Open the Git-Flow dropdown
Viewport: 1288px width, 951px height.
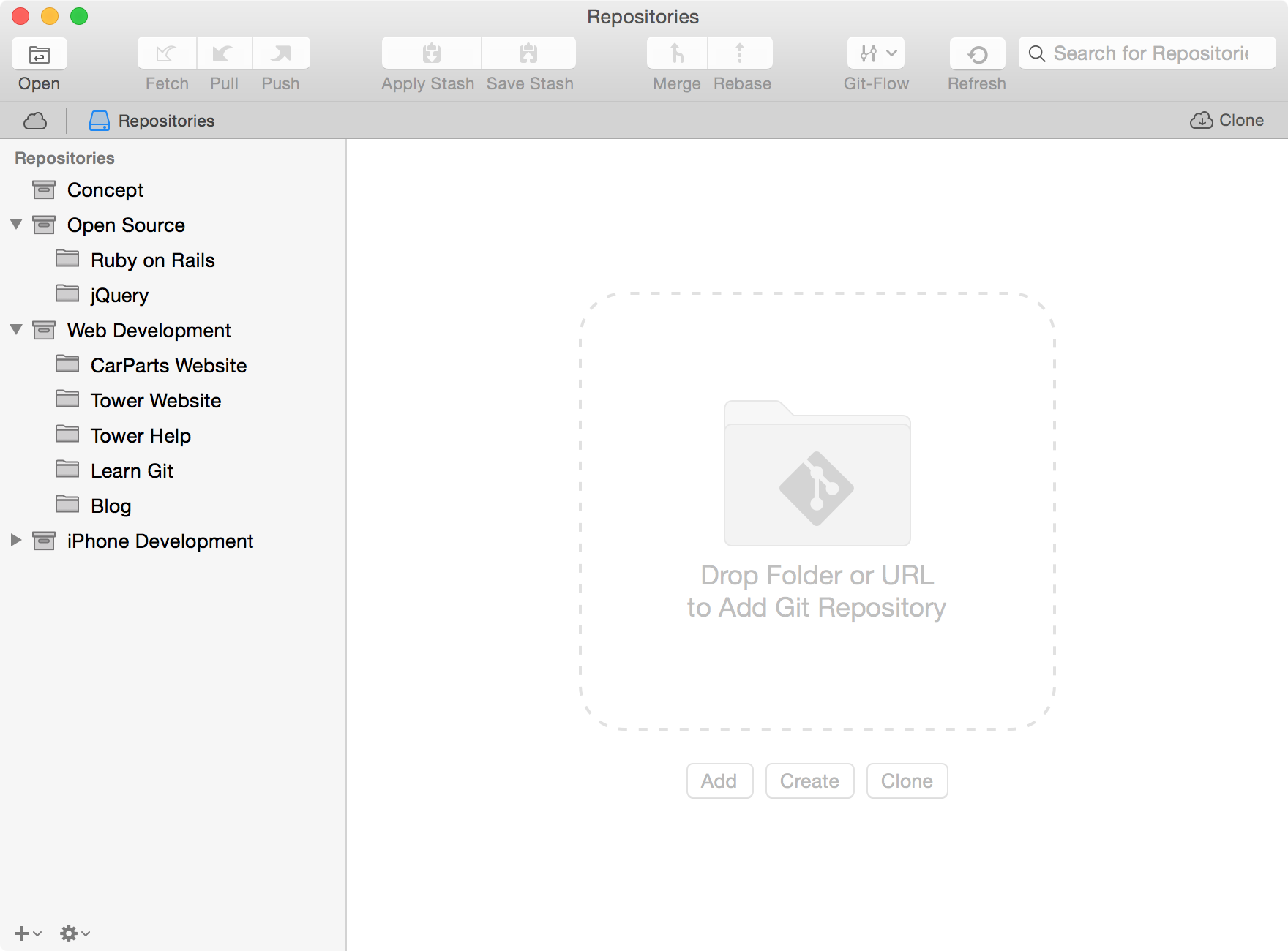pos(876,53)
